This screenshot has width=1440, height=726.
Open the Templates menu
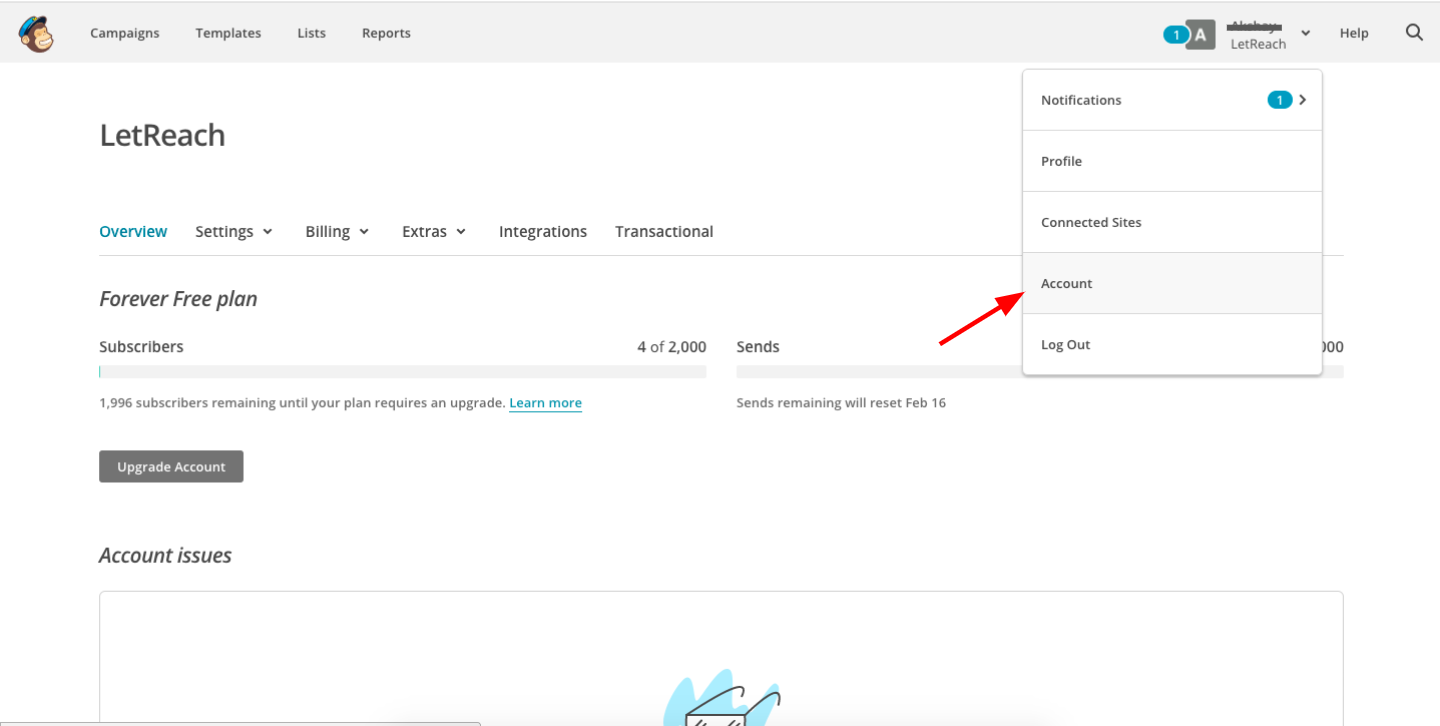228,33
